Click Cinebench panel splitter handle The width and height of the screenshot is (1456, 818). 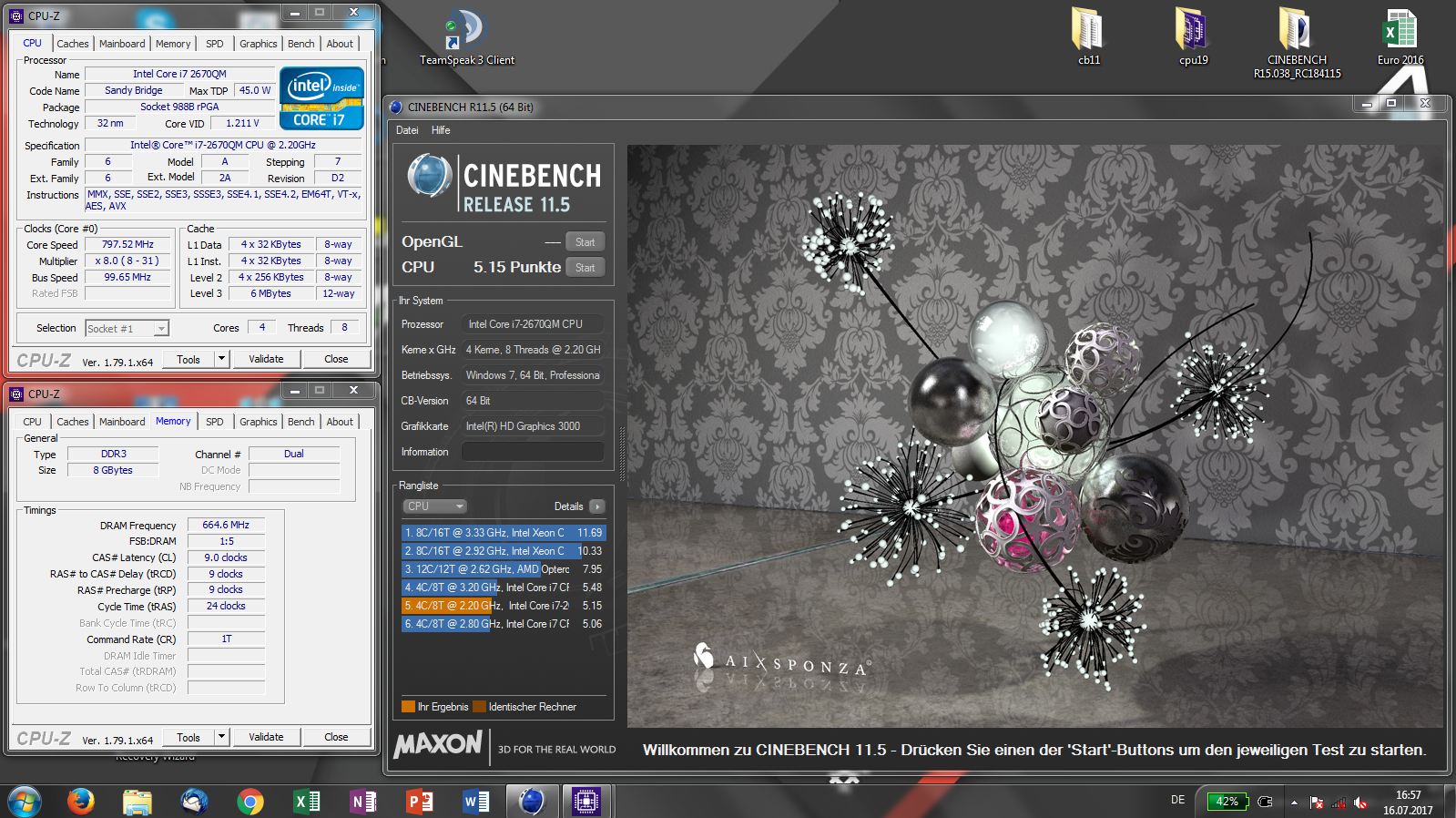[622, 453]
